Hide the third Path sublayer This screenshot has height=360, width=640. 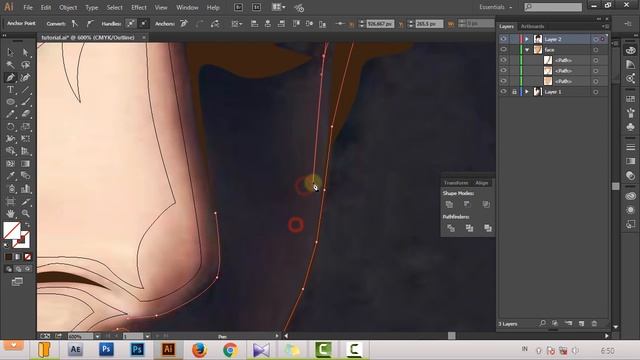point(503,81)
